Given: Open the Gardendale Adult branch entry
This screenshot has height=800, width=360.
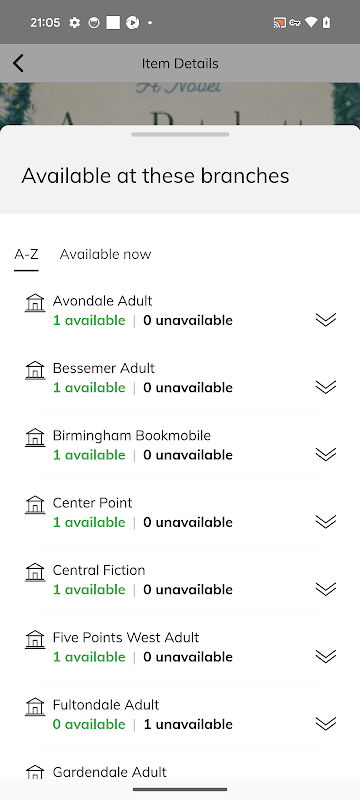Looking at the screenshot, I should (180, 772).
